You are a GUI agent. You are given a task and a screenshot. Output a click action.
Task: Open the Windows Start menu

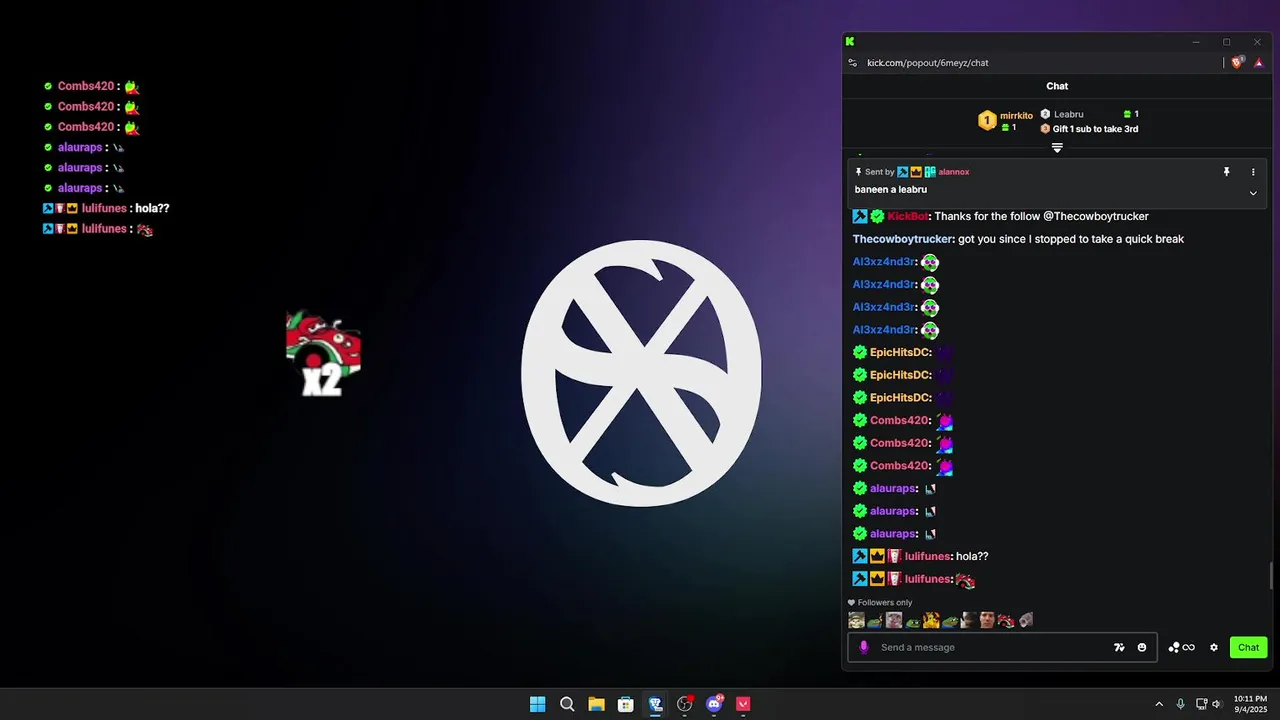pos(538,704)
